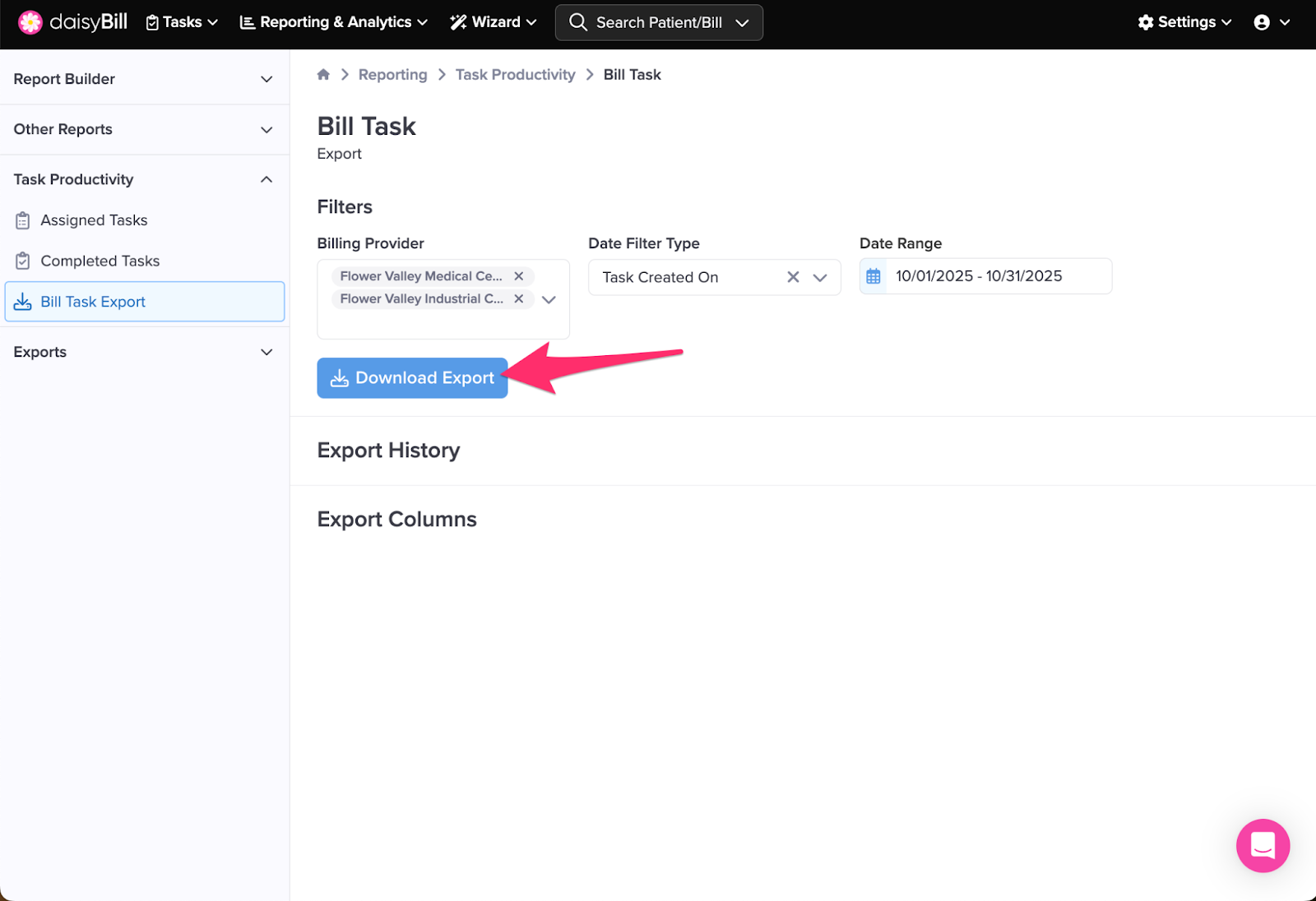Click the calendar icon in Date Range
The image size is (1316, 901).
[873, 277]
